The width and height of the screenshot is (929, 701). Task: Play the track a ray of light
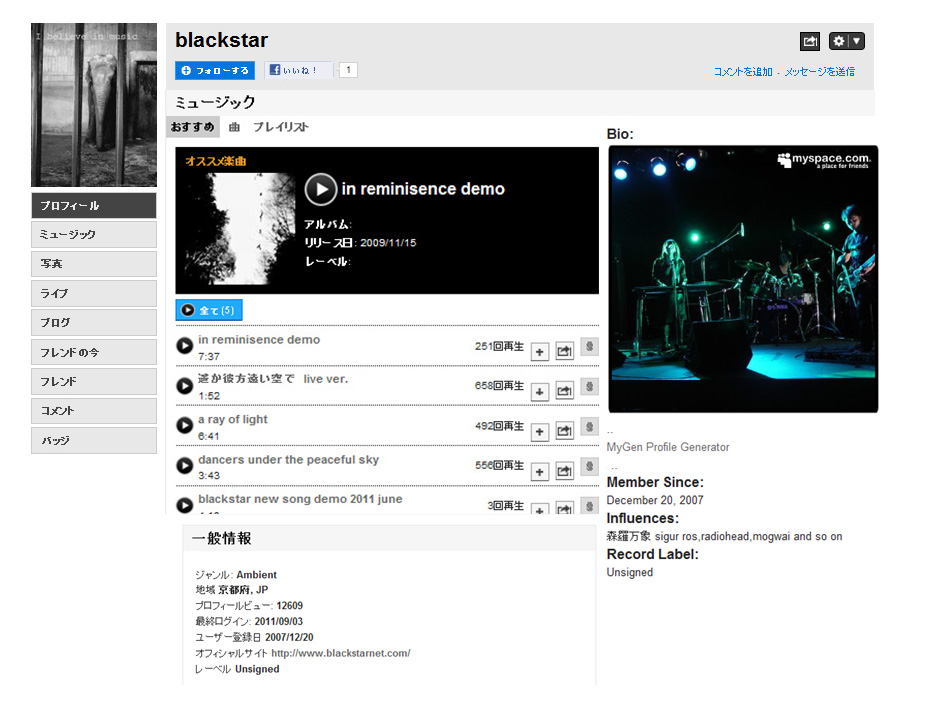click(185, 425)
